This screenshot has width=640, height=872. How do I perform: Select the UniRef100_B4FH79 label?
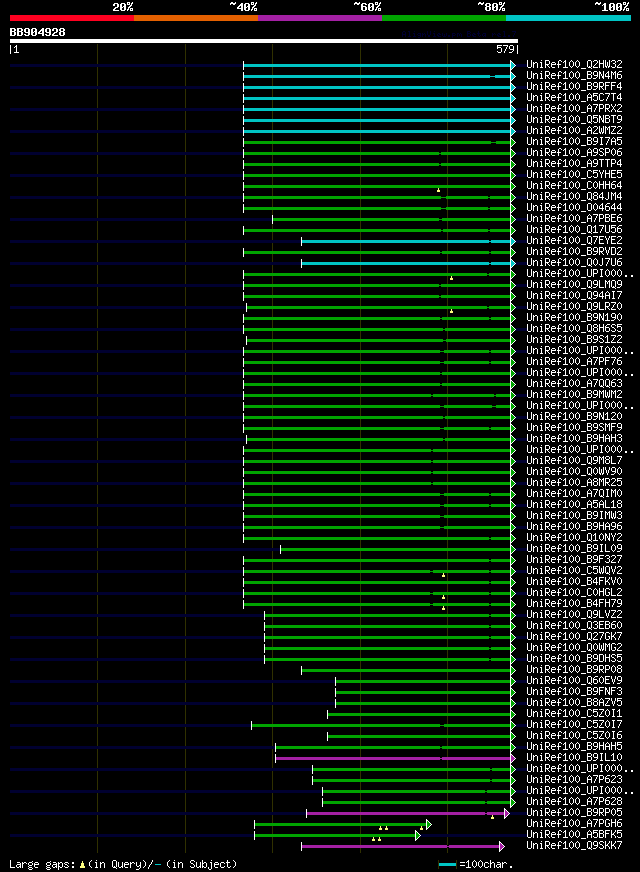coord(574,603)
